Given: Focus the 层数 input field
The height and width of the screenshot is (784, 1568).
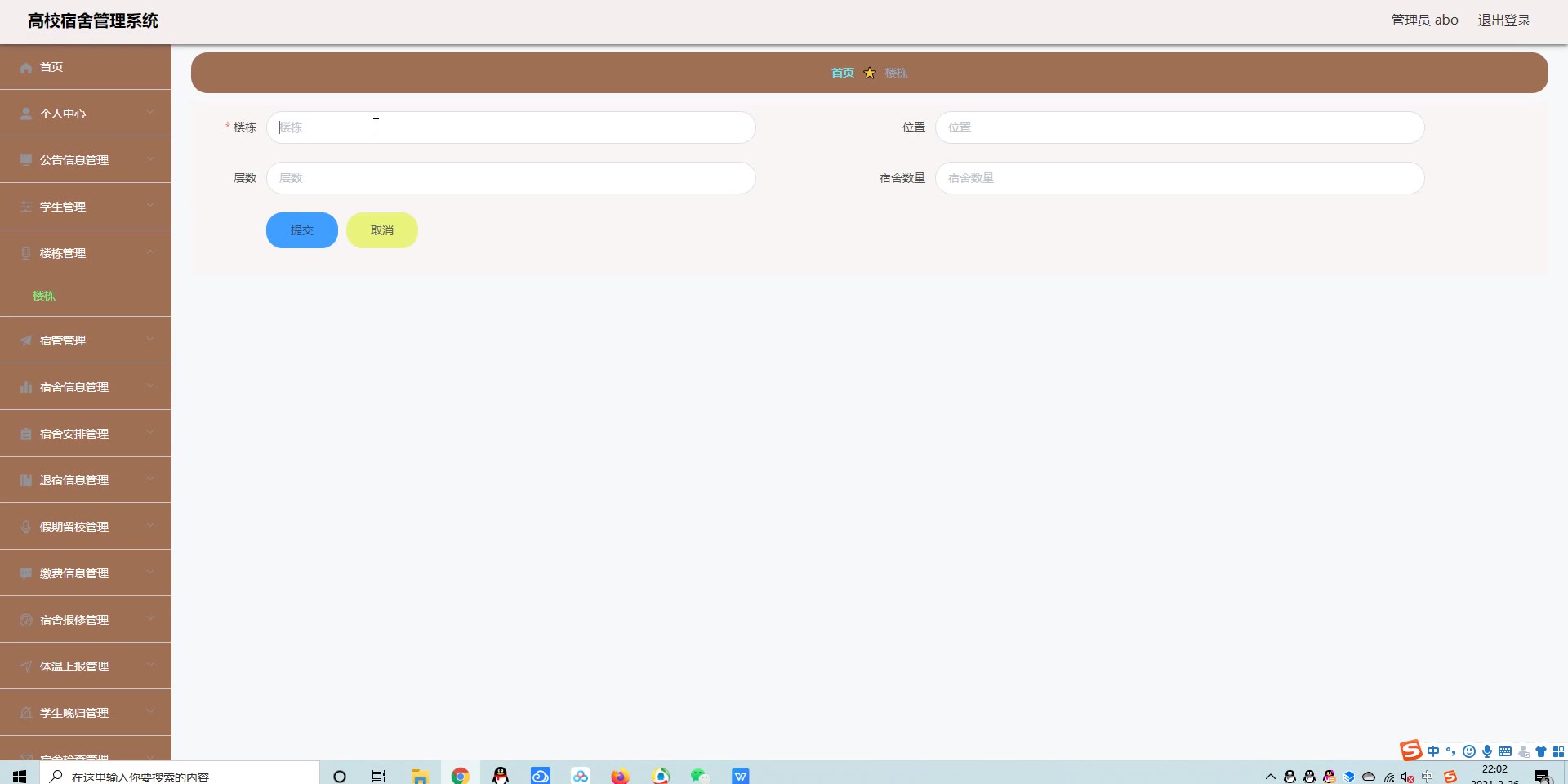Looking at the screenshot, I should coord(511,178).
